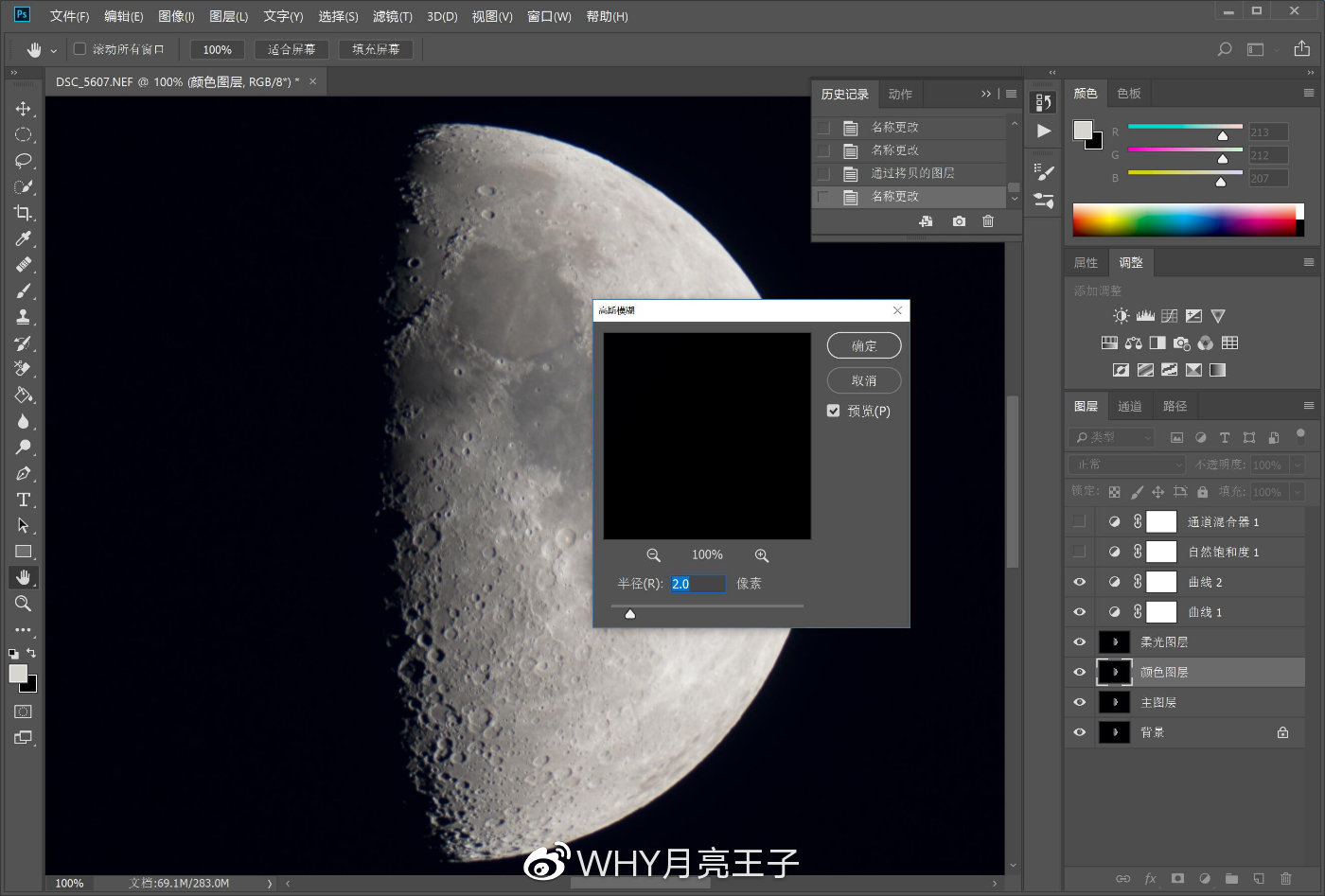Switch to the 色板 tab

tap(1129, 93)
